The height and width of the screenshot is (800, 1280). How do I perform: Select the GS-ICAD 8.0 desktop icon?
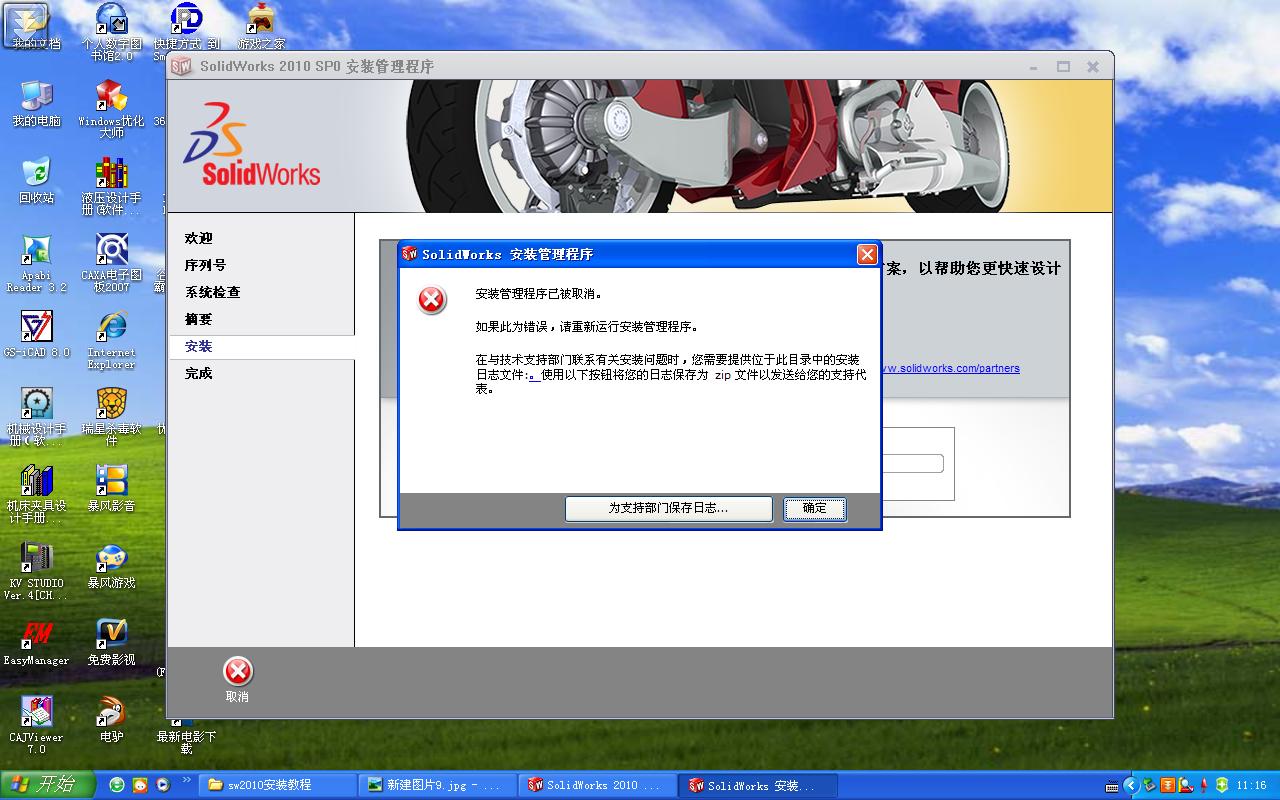click(x=36, y=334)
